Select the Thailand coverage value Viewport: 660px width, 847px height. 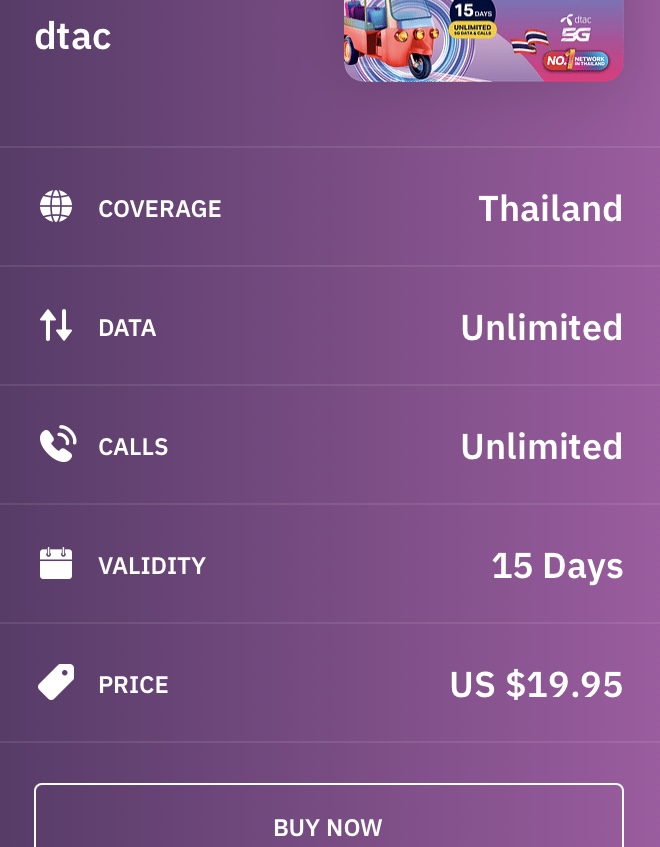point(551,209)
